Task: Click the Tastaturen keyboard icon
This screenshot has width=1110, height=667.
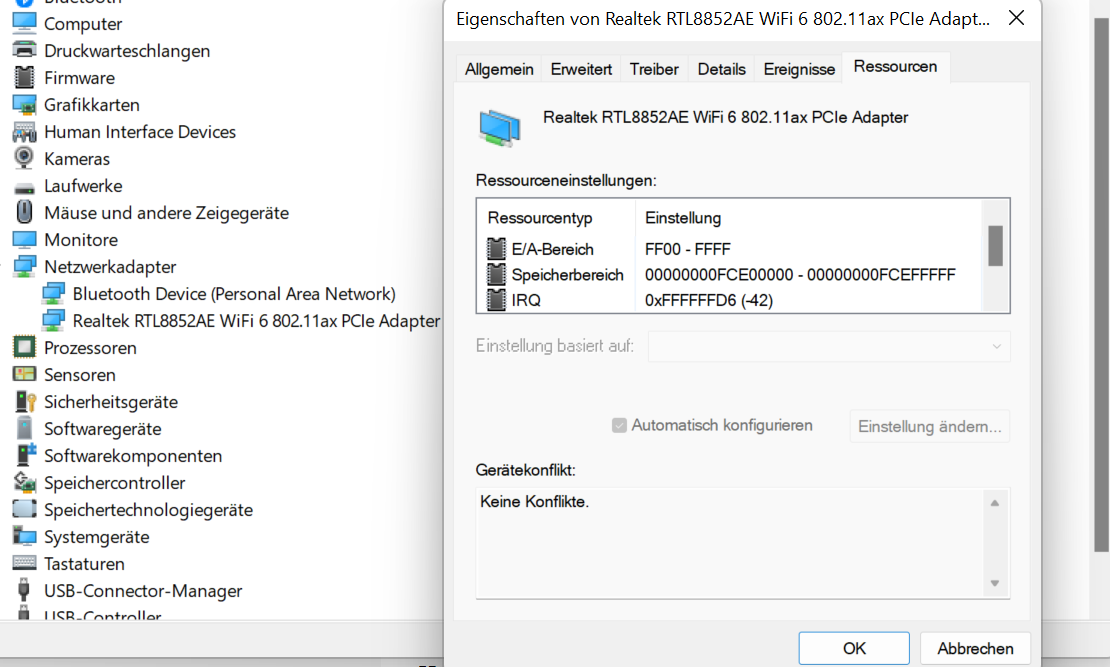Action: click(24, 563)
